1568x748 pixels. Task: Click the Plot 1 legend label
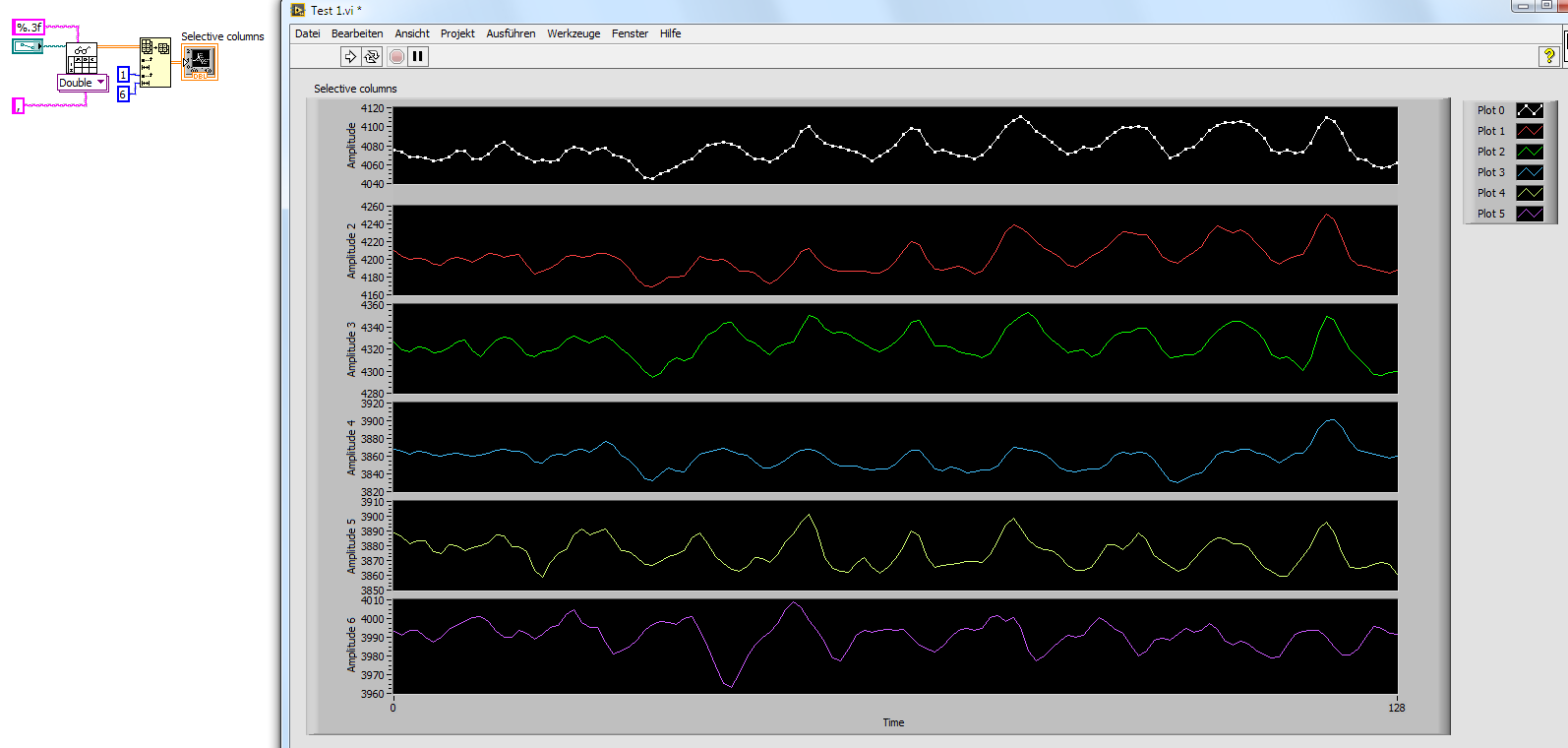click(1490, 131)
